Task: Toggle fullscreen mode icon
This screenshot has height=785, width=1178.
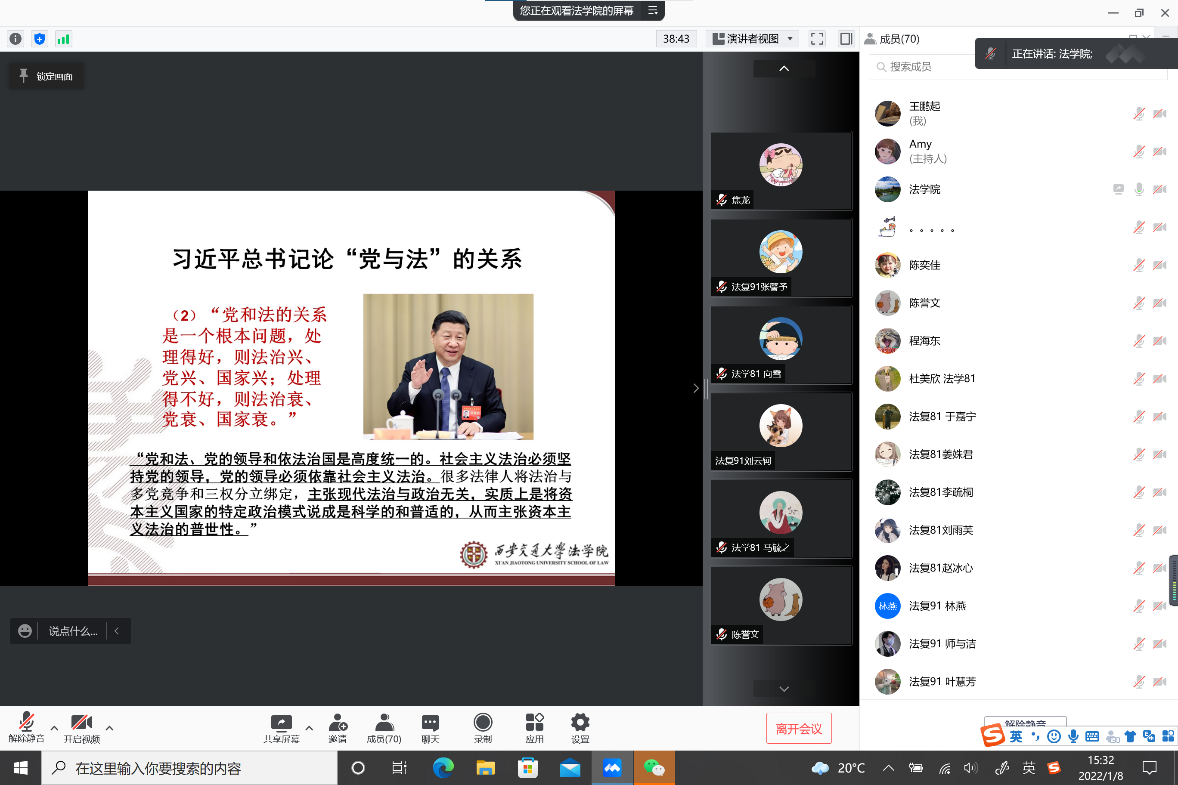Action: coord(817,39)
